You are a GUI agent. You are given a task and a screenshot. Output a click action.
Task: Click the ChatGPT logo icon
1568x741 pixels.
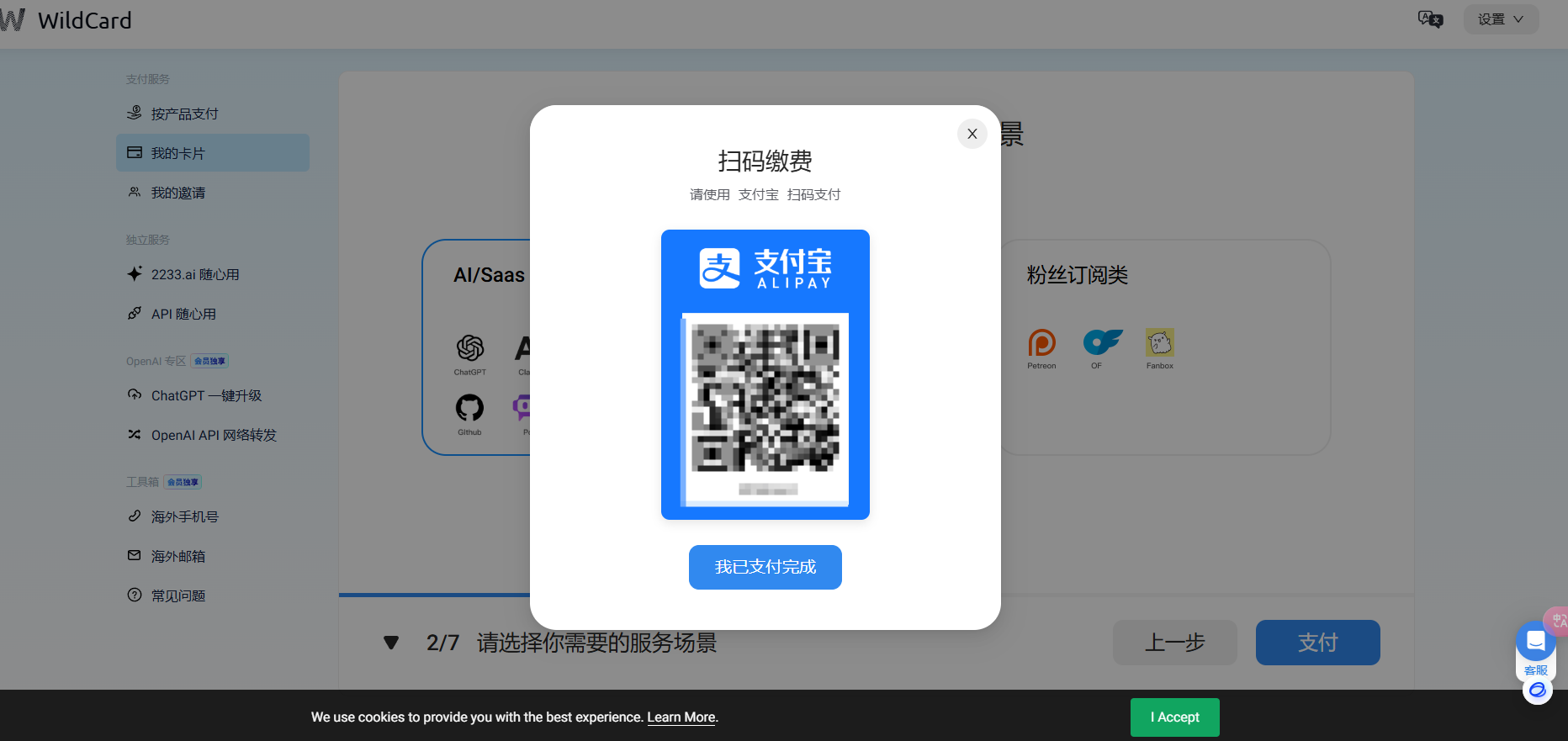click(470, 348)
